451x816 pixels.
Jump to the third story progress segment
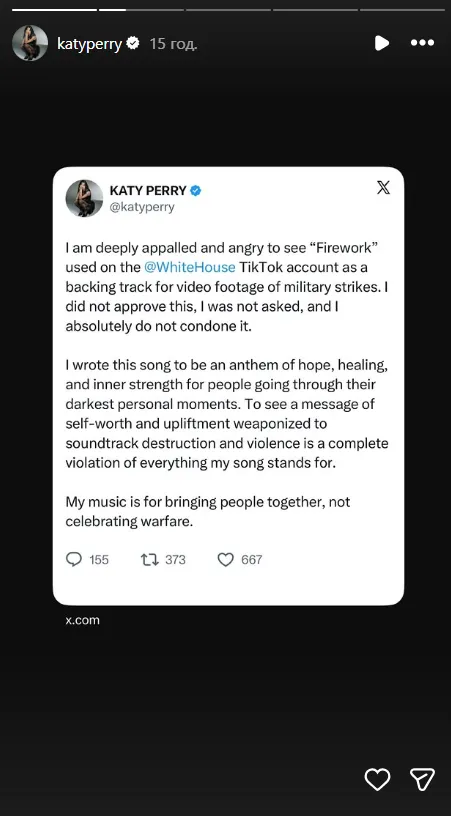pyautogui.click(x=228, y=9)
